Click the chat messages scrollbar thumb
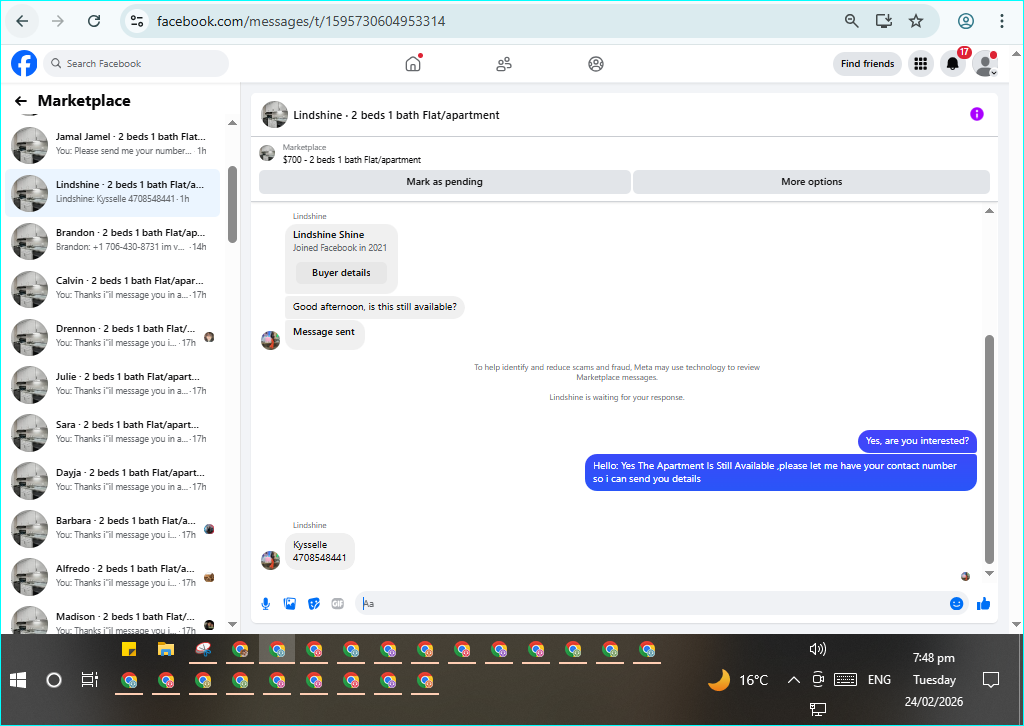Image resolution: width=1024 pixels, height=726 pixels. click(989, 449)
